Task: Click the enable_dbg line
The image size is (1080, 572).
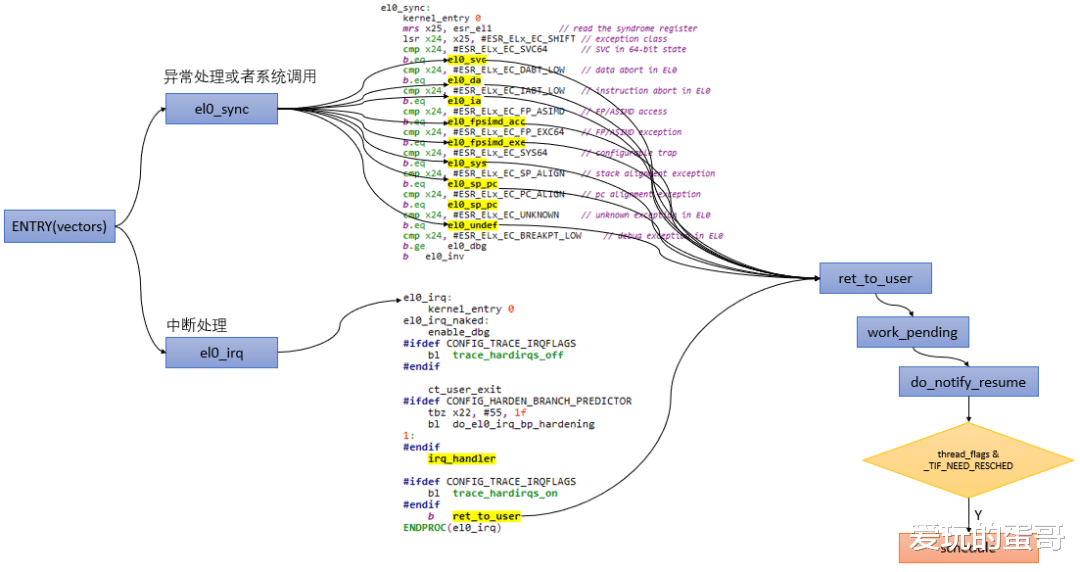Action: pyautogui.click(x=459, y=332)
